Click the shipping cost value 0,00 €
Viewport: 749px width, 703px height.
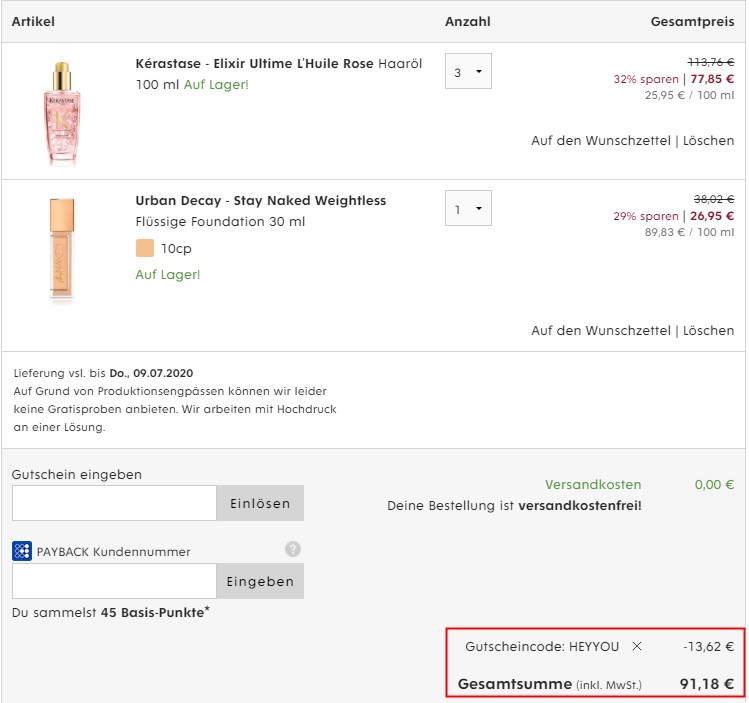pos(714,485)
